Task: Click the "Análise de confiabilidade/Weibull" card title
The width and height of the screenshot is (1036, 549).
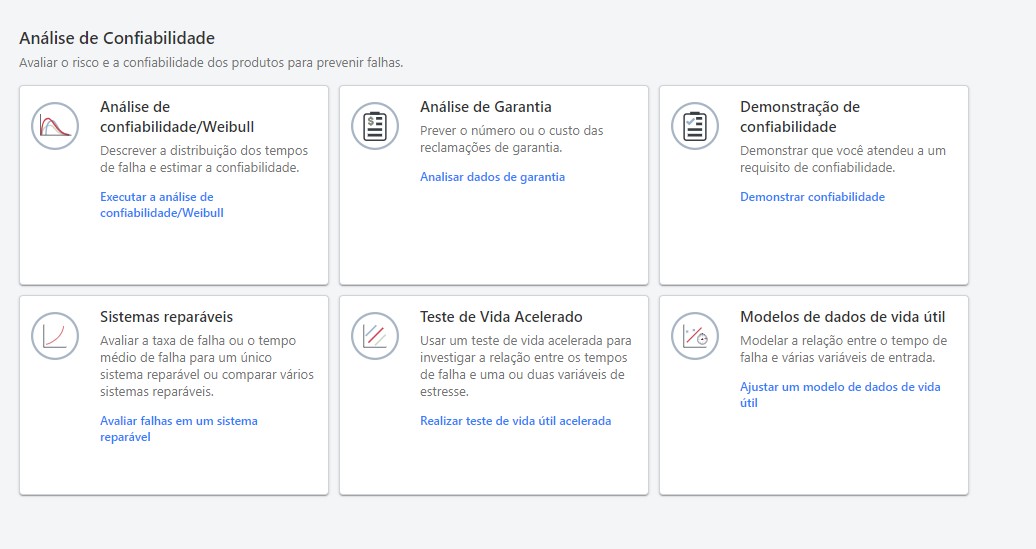Action: point(177,117)
